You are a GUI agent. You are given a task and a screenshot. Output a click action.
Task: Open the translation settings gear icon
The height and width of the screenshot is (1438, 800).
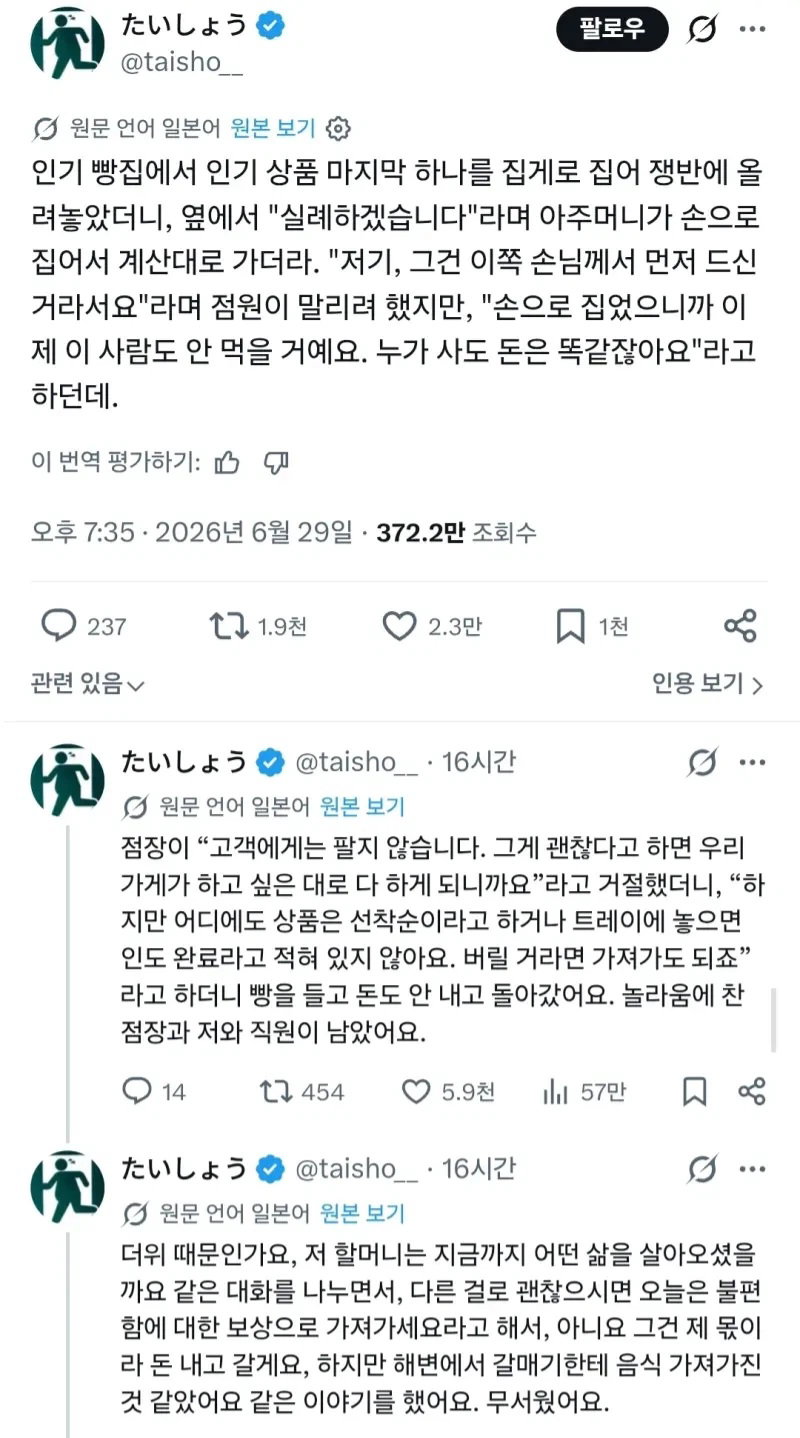click(x=339, y=128)
